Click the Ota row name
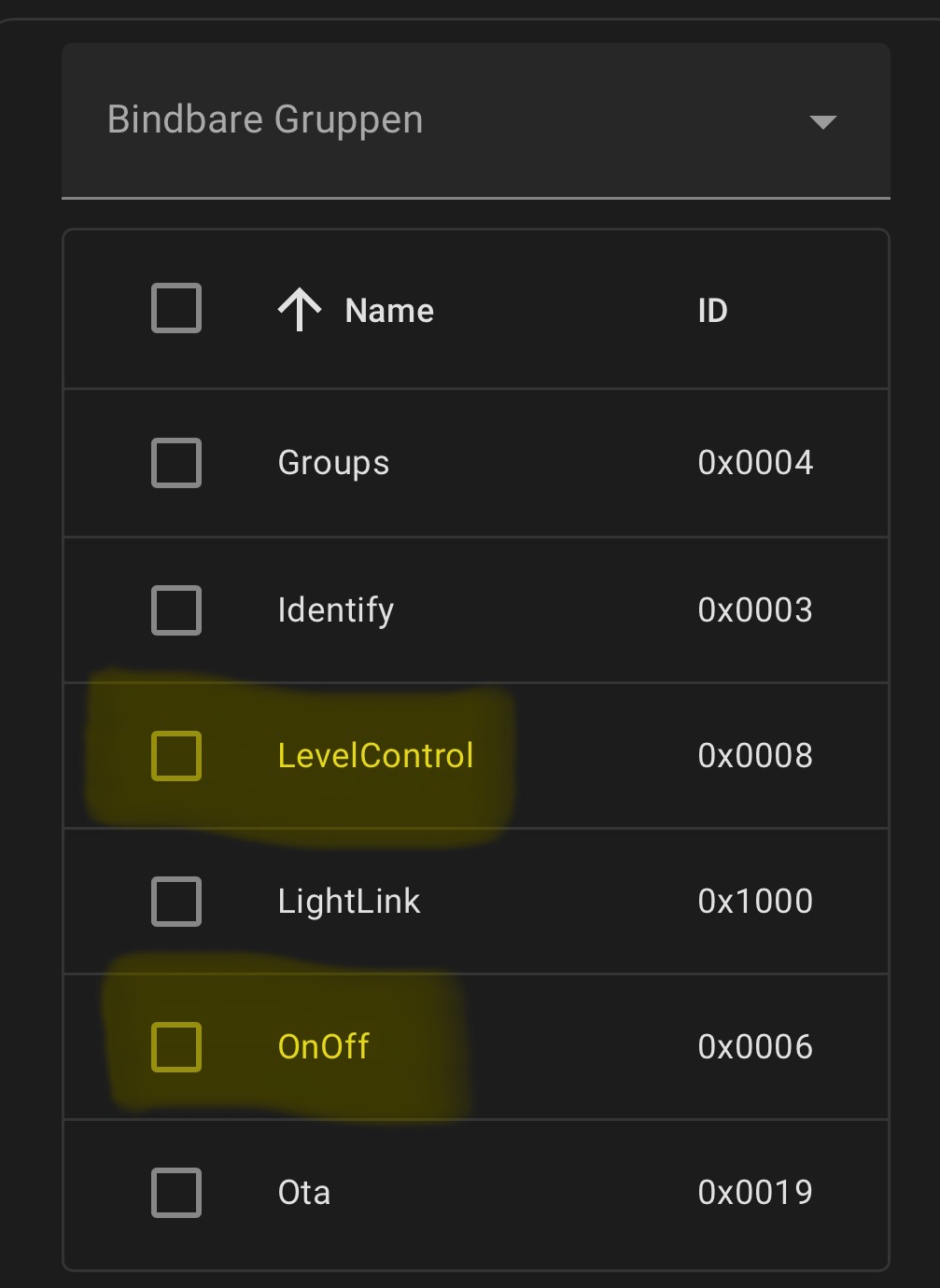The width and height of the screenshot is (940, 1288). 303,1193
